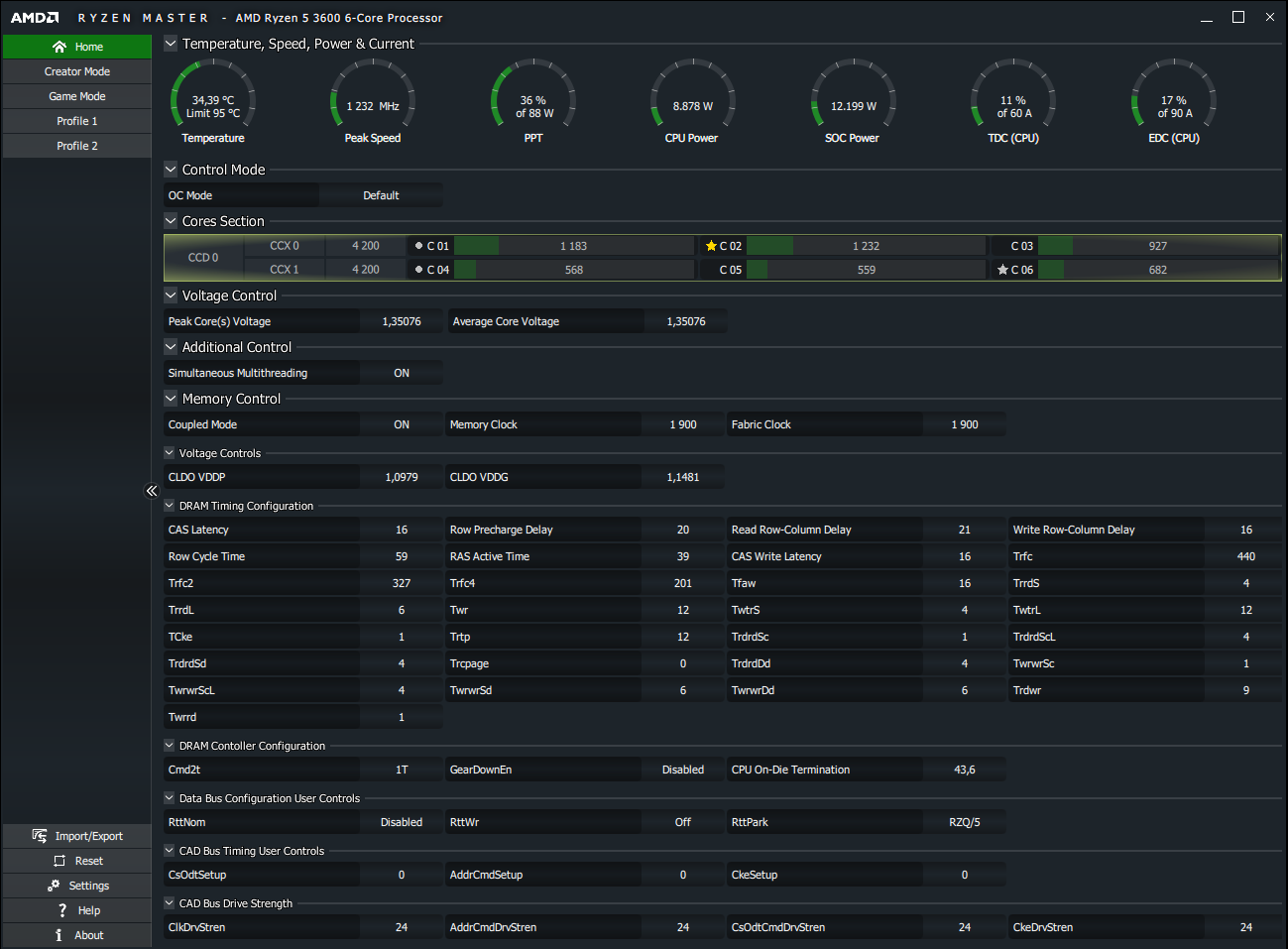1288x949 pixels.
Task: Click the About info icon
Action: point(59,935)
